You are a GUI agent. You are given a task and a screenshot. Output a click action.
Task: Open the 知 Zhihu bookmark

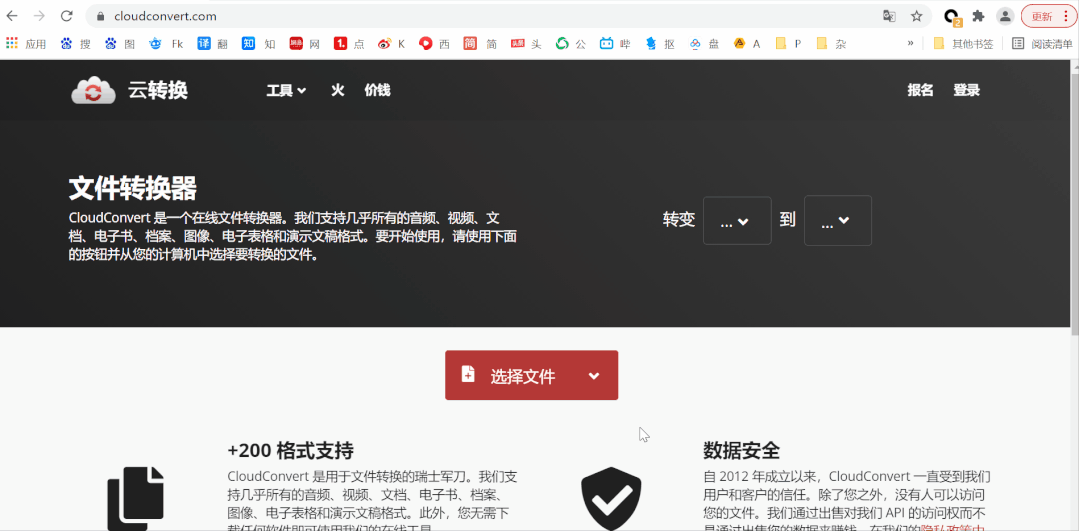point(259,43)
